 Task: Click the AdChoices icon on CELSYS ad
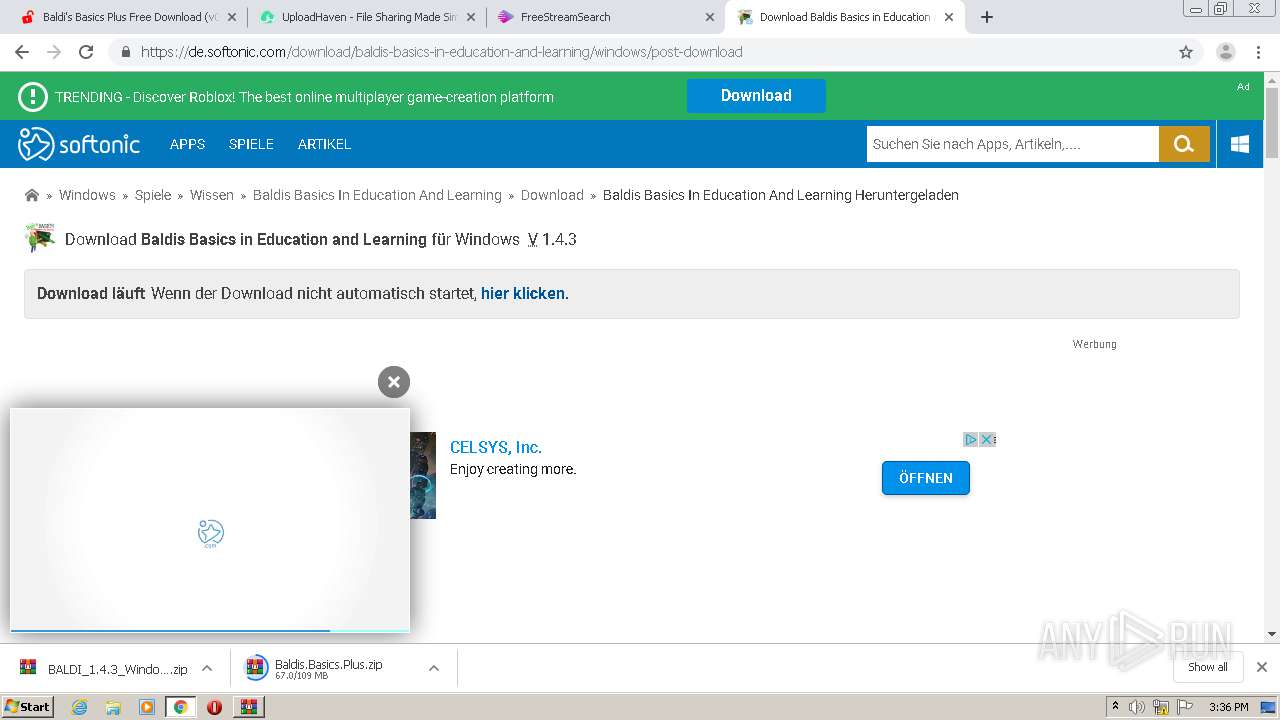click(x=970, y=439)
